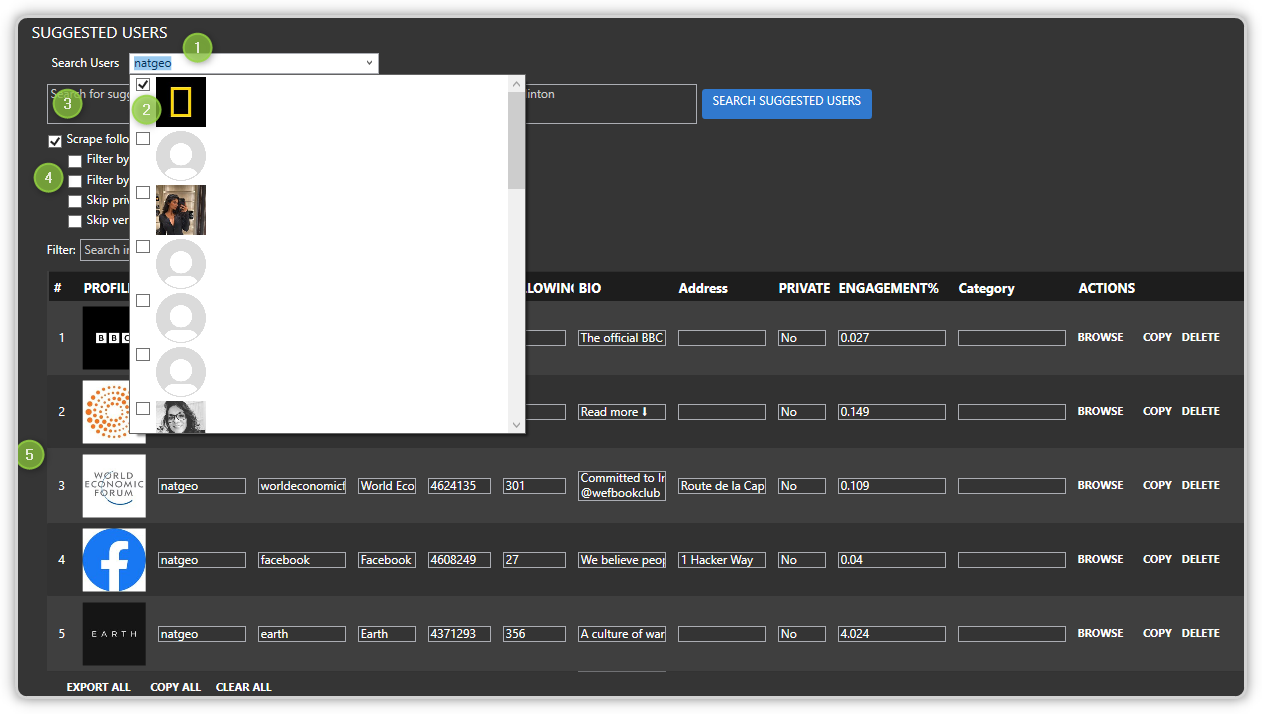This screenshot has height=714, width=1262.
Task: Click the 'worldeconomicf' username field
Action: click(x=302, y=486)
